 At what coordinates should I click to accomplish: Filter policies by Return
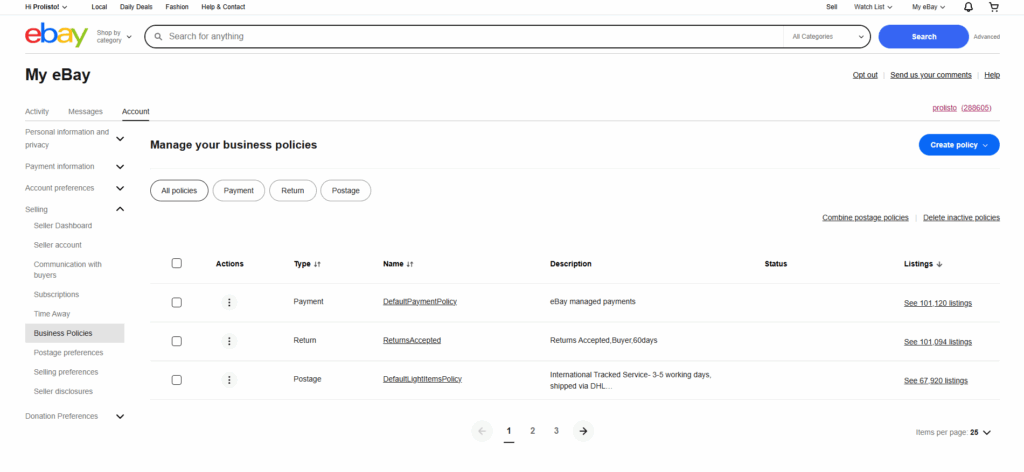[293, 191]
